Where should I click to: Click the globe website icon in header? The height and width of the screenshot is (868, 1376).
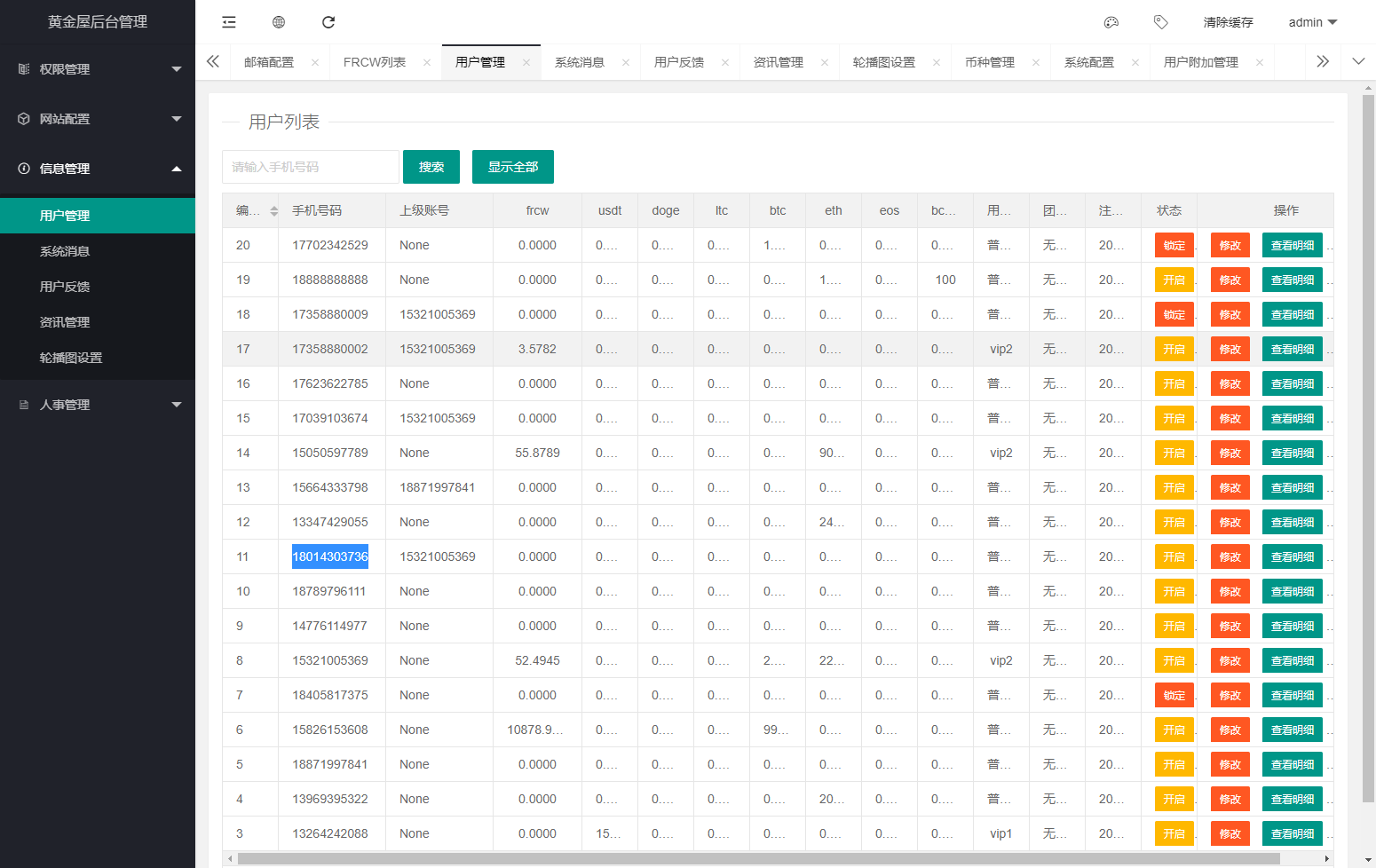(279, 22)
